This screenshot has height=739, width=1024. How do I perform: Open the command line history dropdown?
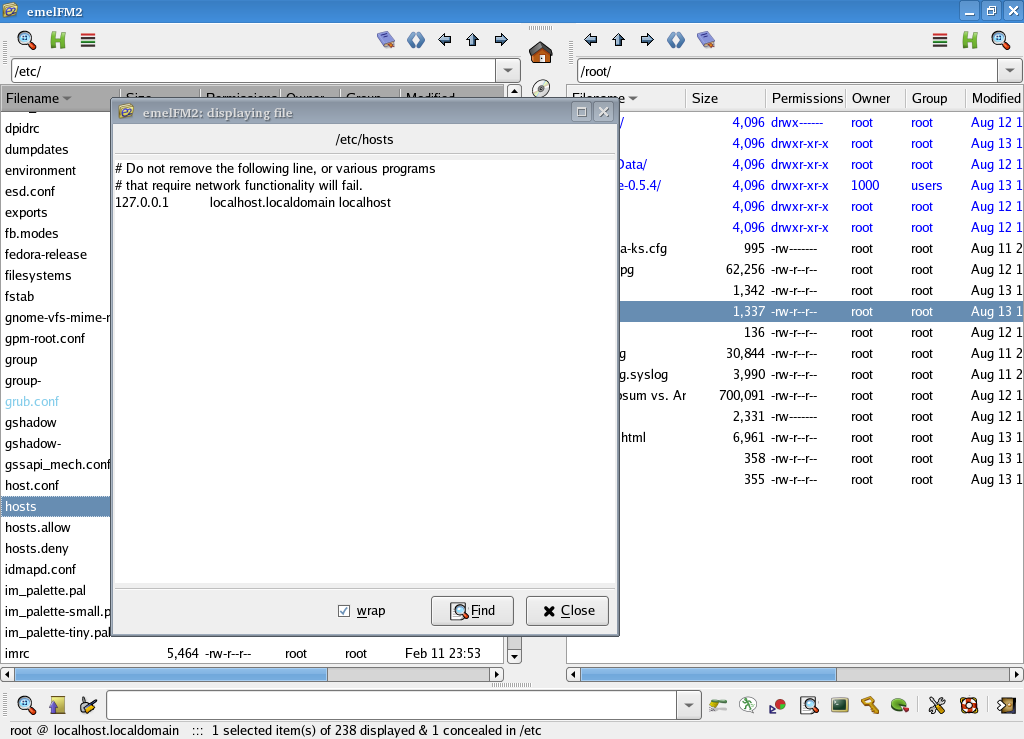689,705
